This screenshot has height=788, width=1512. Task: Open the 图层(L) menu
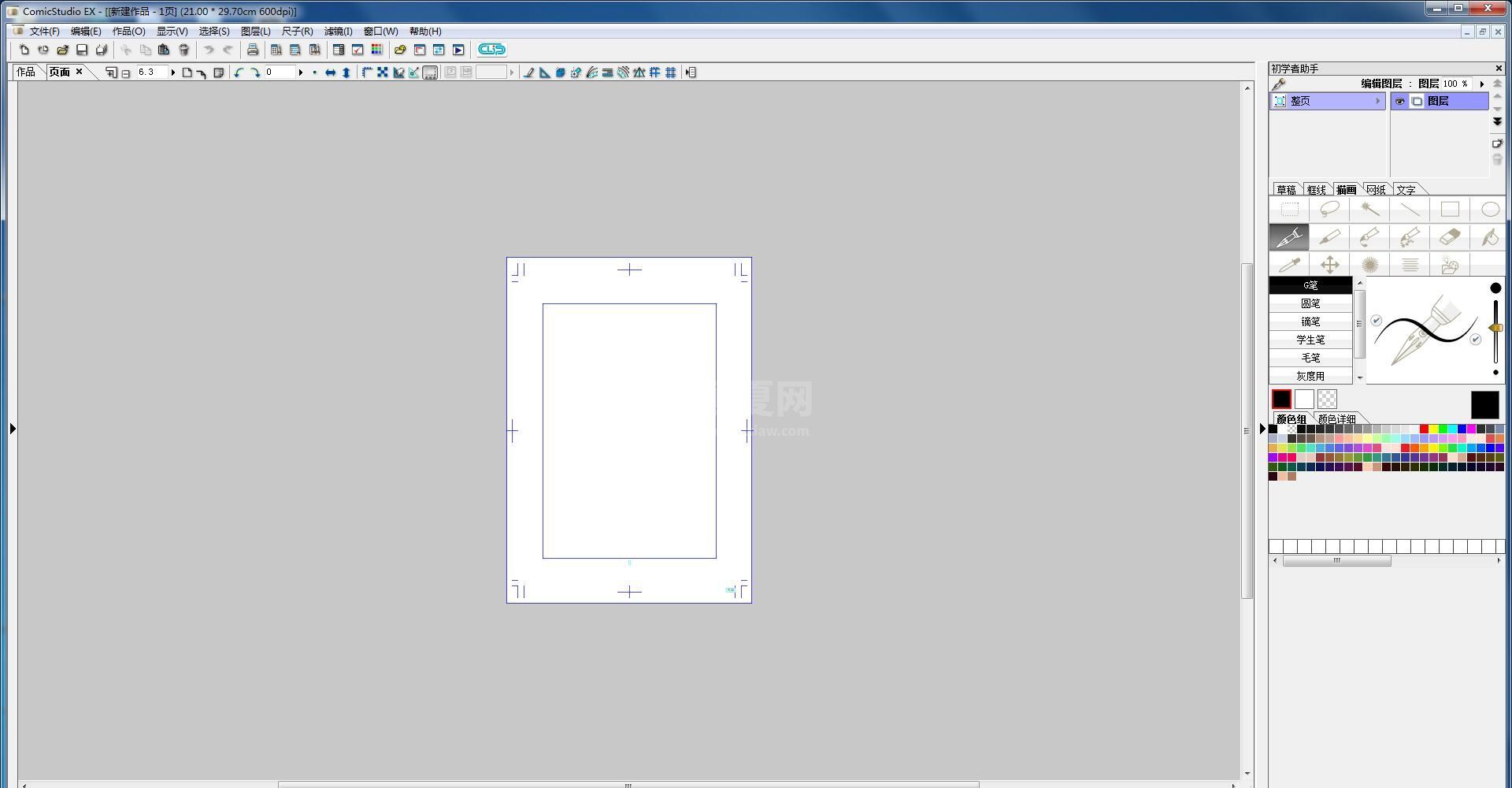click(x=255, y=32)
